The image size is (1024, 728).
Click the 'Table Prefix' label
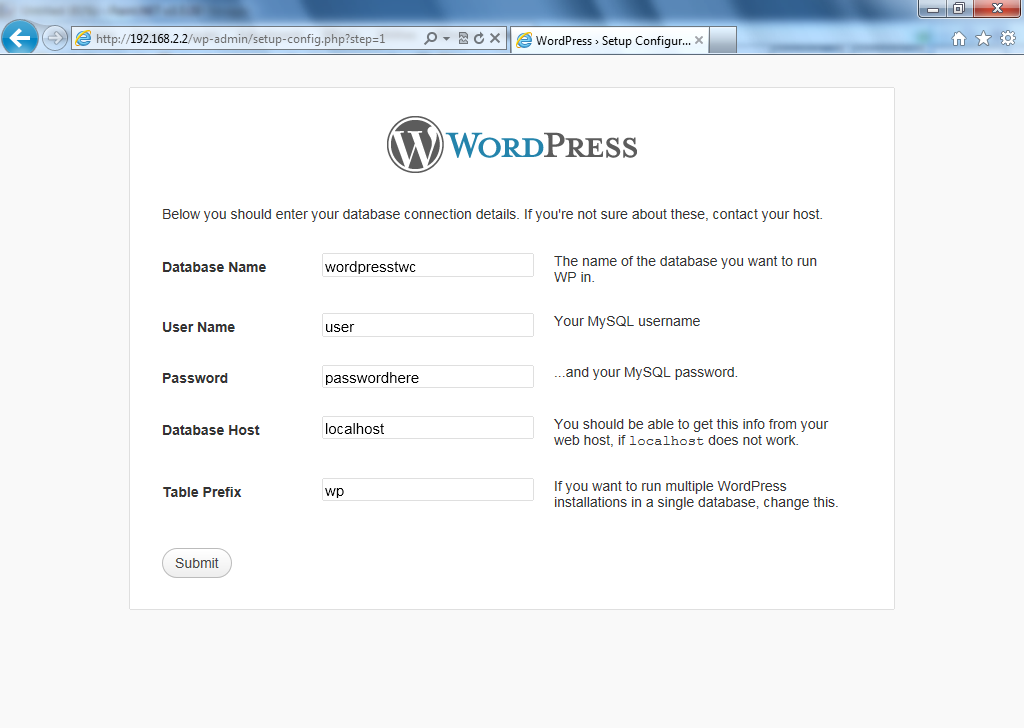pos(202,492)
